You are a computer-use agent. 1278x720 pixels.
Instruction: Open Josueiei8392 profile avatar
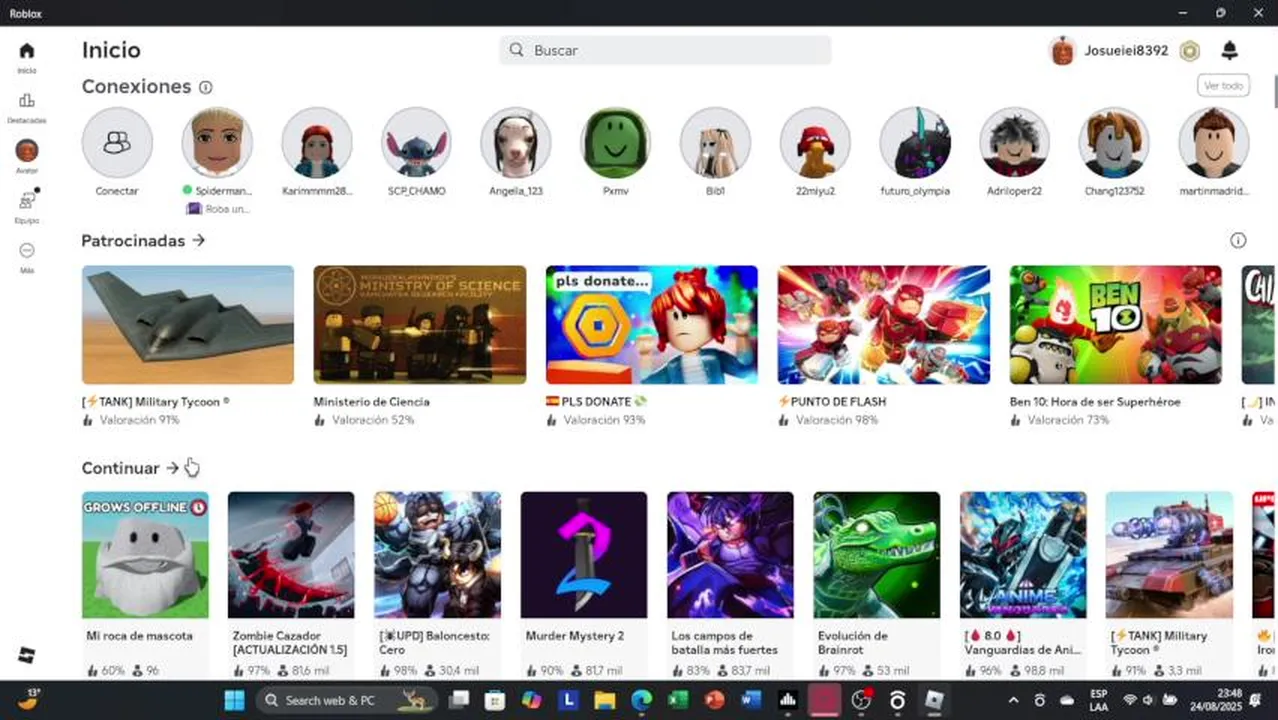point(1062,51)
